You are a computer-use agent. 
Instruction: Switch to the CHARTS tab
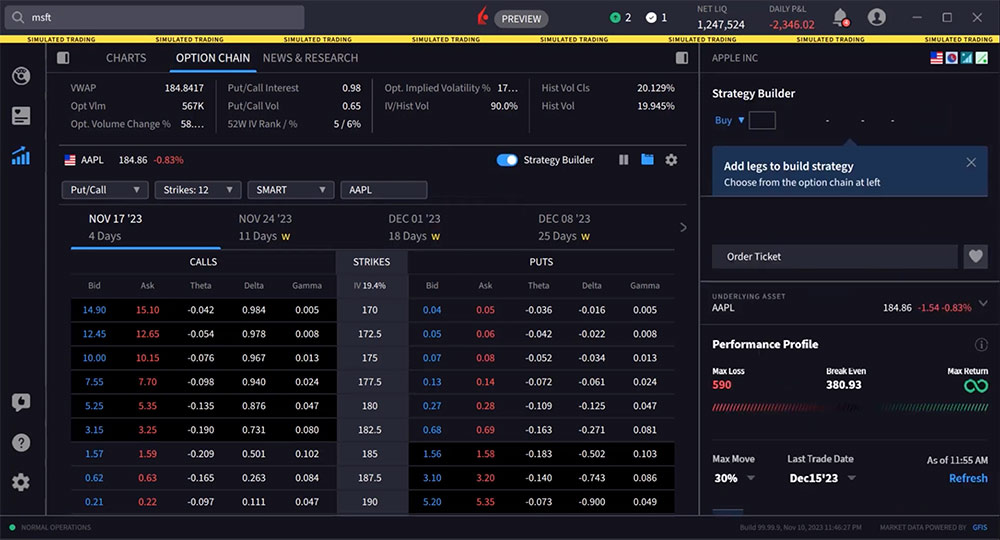(x=126, y=58)
